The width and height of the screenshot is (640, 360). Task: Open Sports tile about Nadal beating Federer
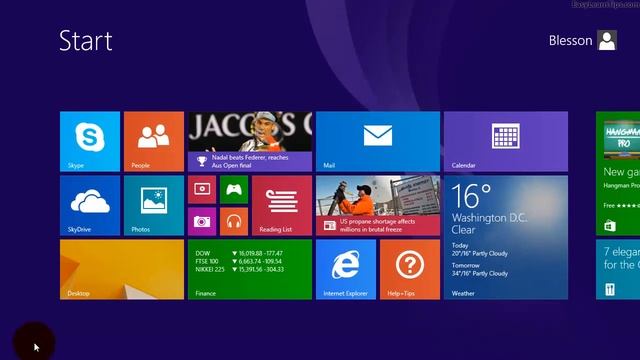point(250,141)
